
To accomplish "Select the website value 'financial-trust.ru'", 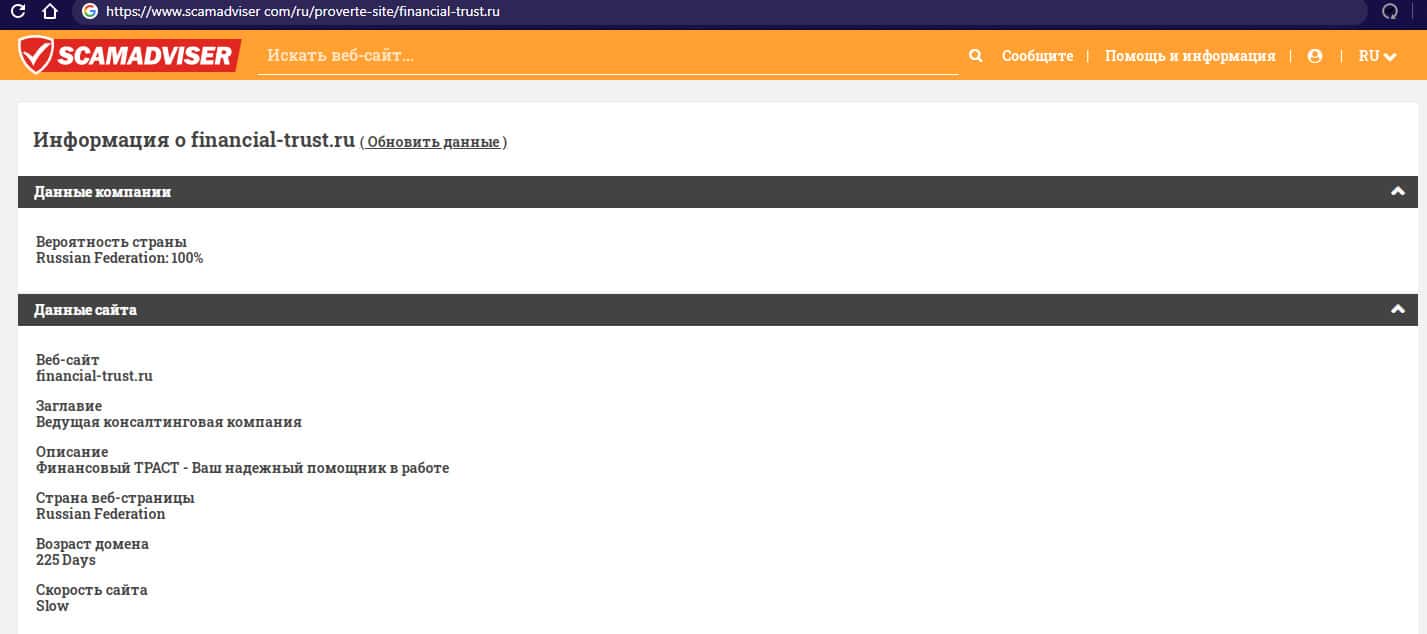I will point(94,376).
